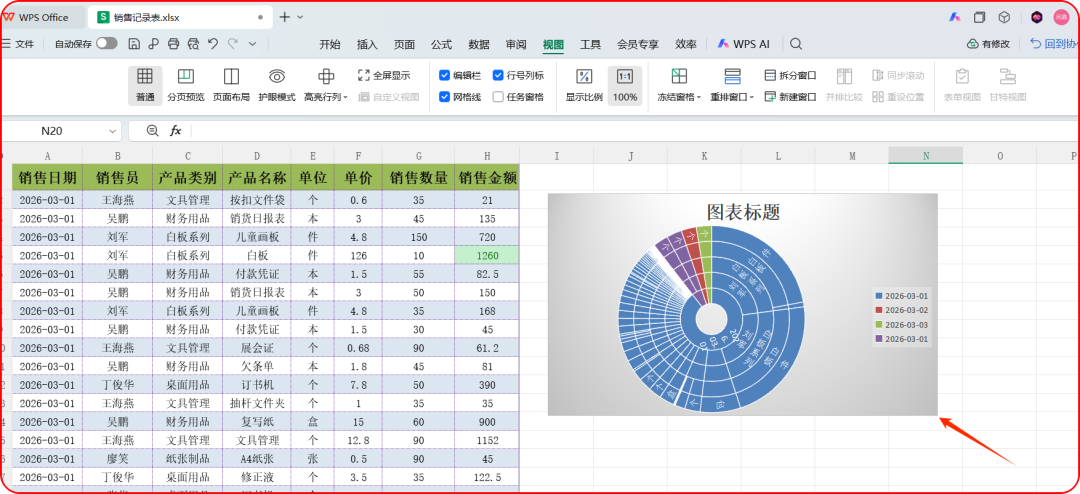Switch to the 数据 ribbon tab
The width and height of the screenshot is (1080, 494).
479,44
